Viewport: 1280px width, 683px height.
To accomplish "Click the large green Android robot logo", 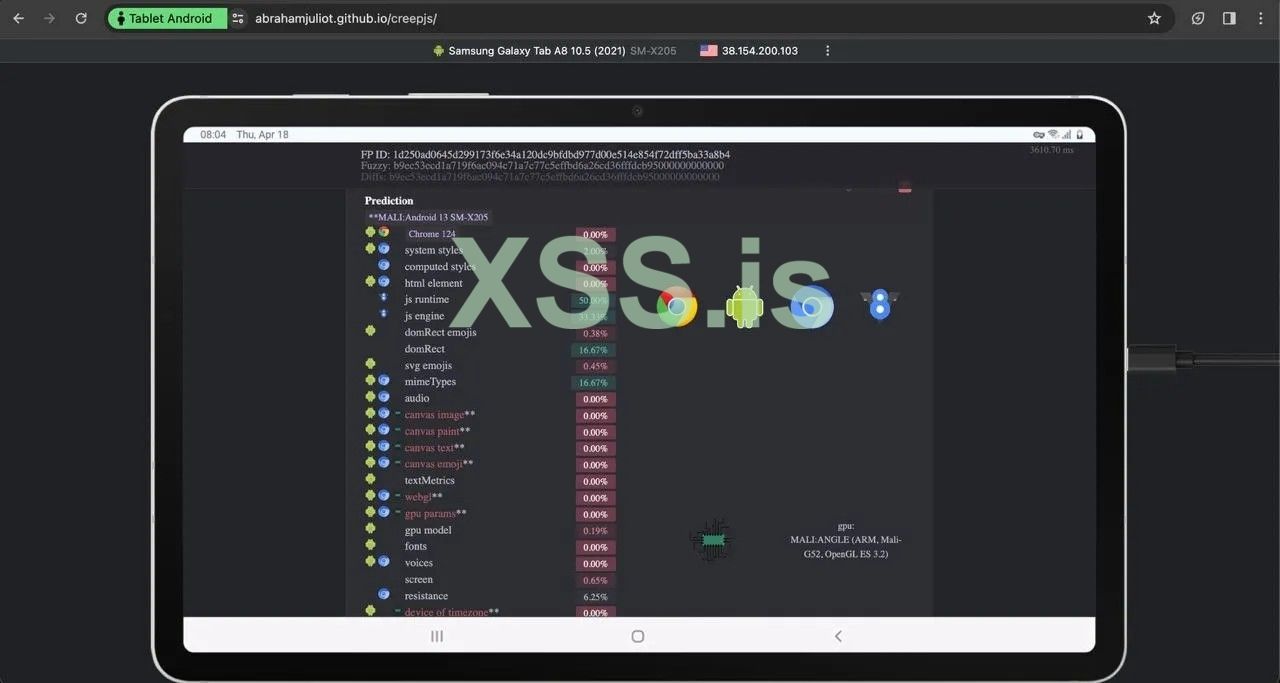I will pyautogui.click(x=744, y=306).
